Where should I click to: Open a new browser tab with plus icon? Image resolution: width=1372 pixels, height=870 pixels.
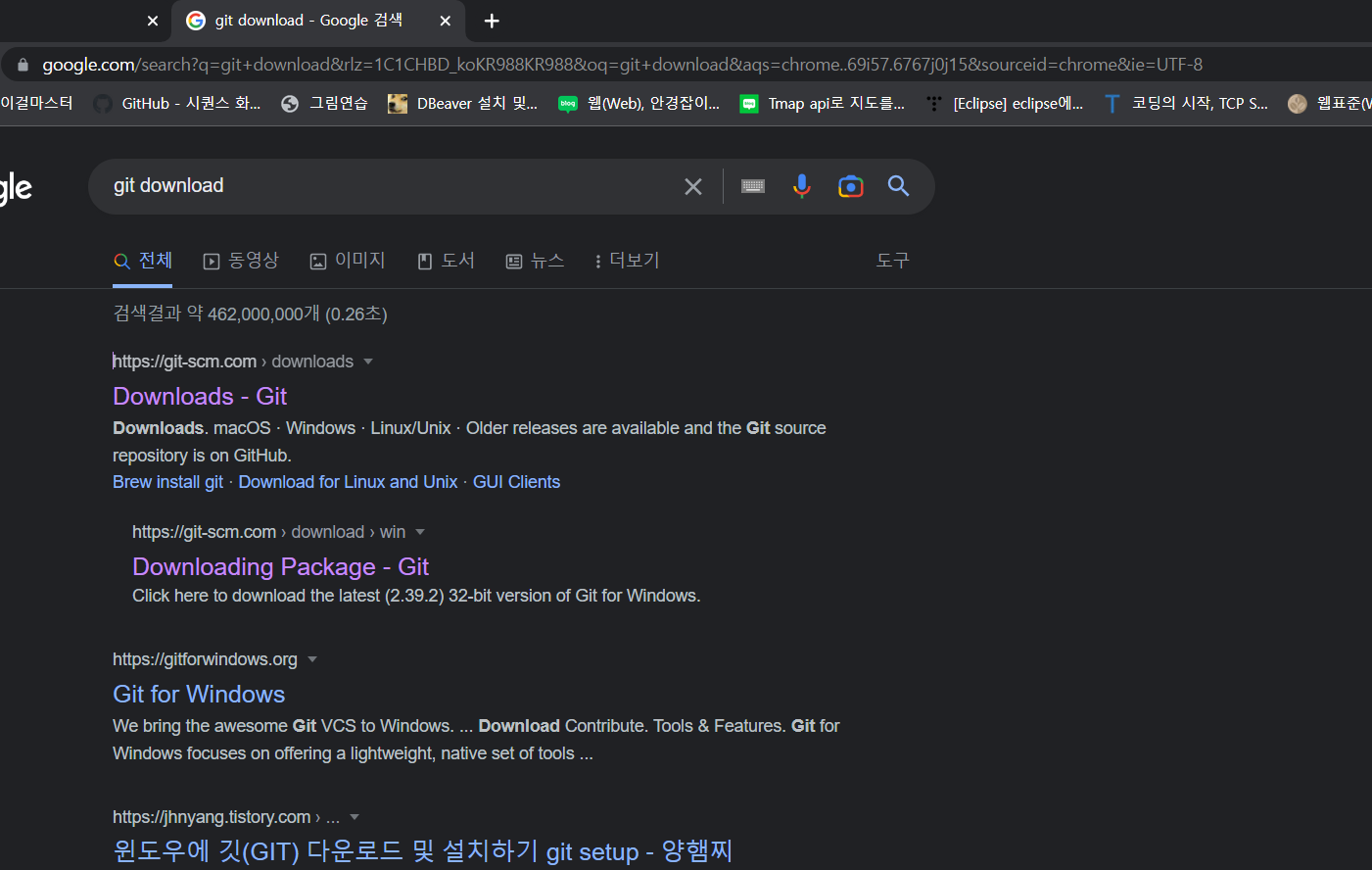(492, 21)
